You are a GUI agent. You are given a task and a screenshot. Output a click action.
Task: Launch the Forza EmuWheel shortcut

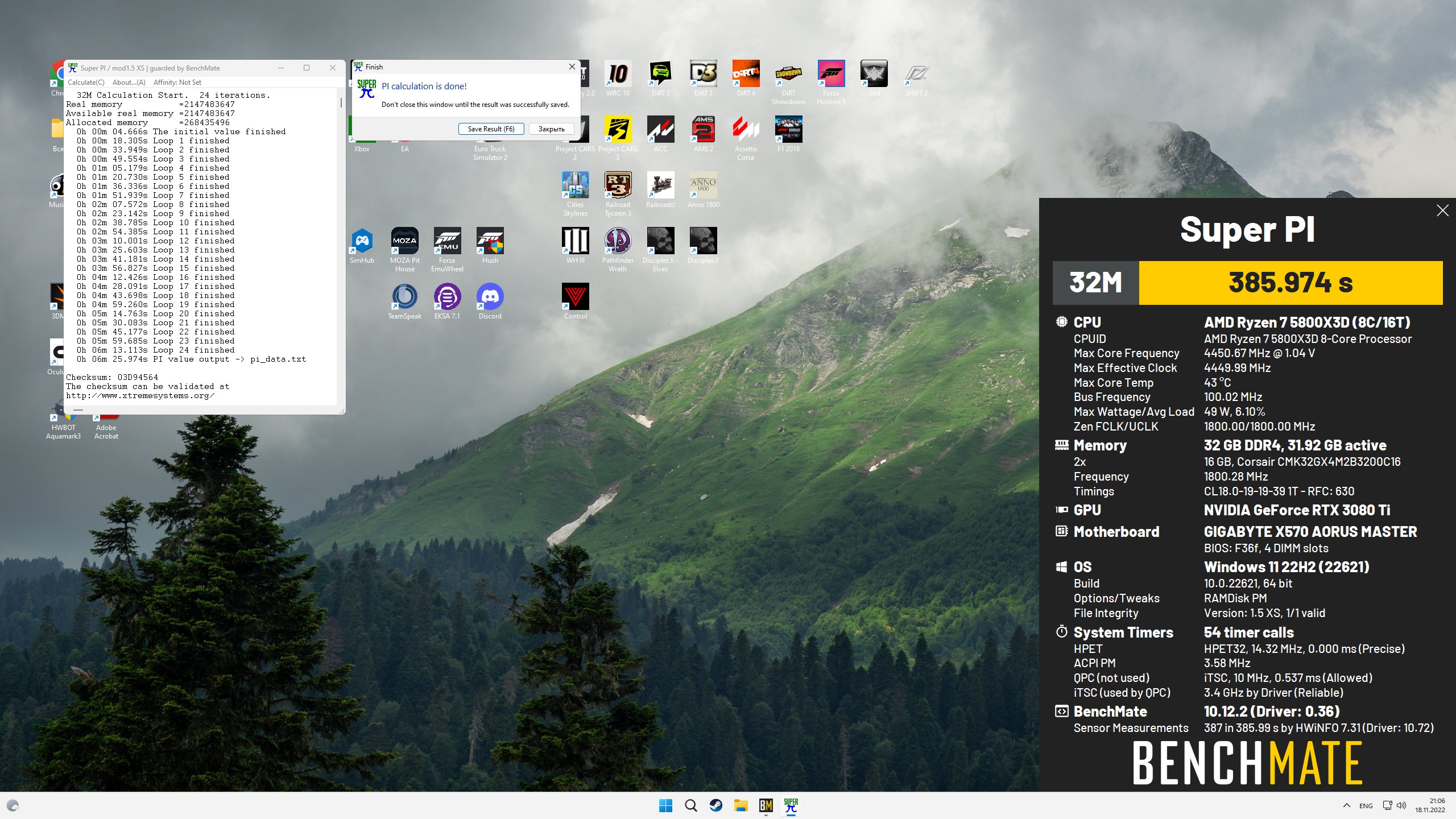pyautogui.click(x=447, y=250)
